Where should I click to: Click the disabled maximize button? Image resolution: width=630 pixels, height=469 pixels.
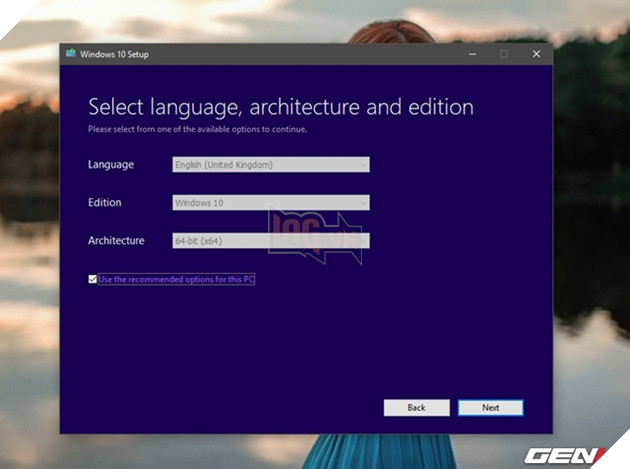pos(504,54)
